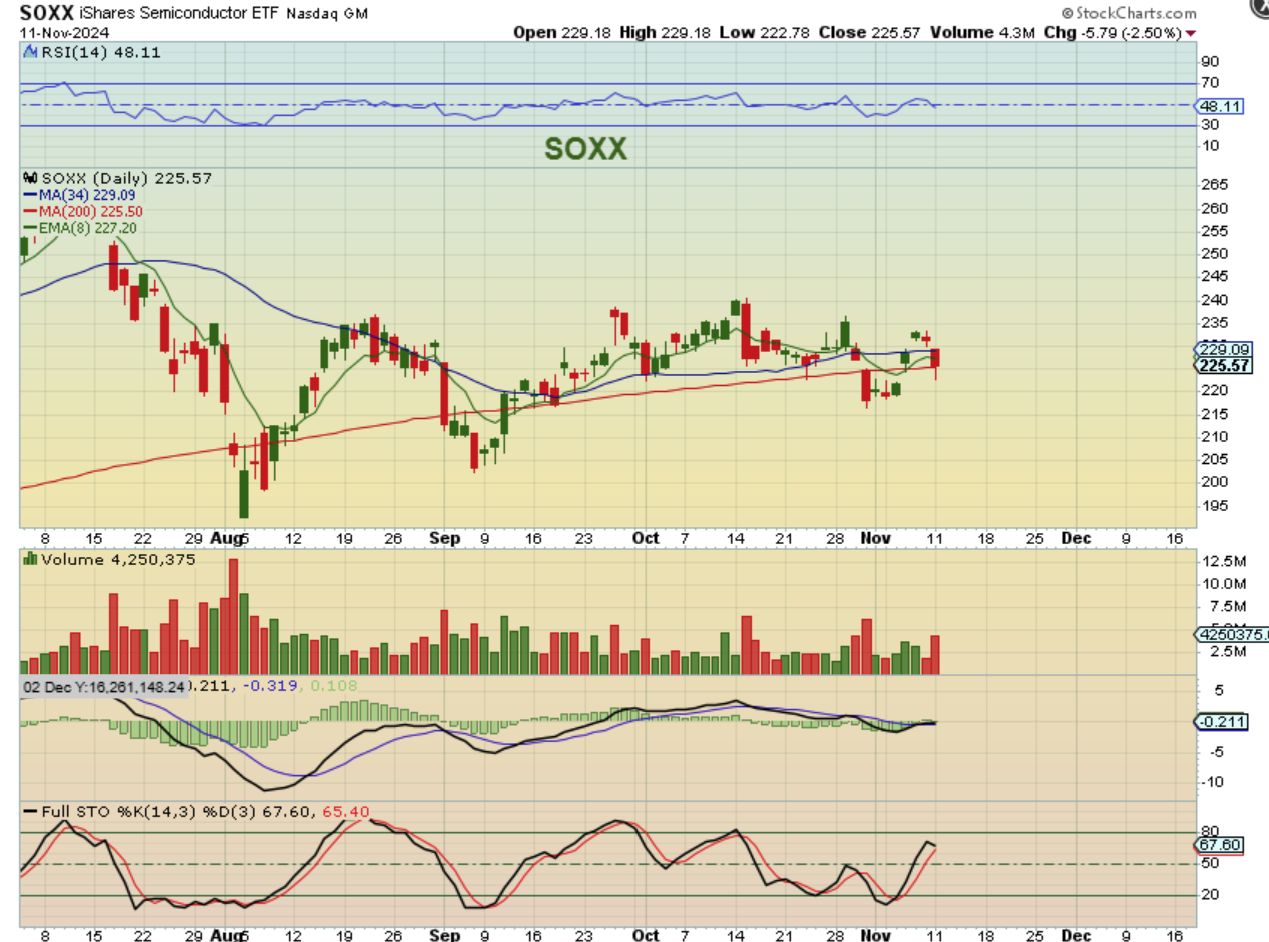Viewport: 1269px width, 942px height.
Task: Click the tallest red volume bar in early August
Action: 234,616
